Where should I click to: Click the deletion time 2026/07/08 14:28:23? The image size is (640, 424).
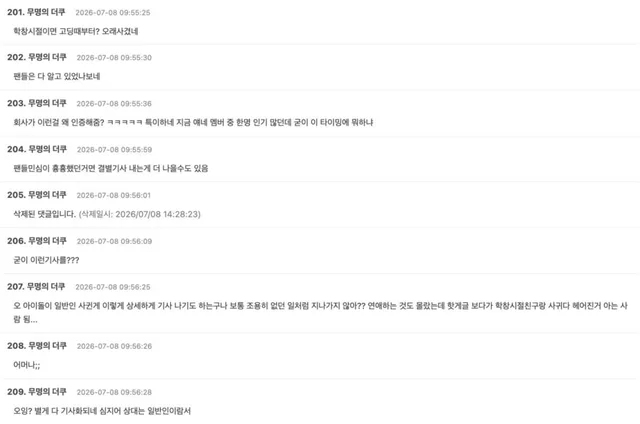click(x=158, y=214)
